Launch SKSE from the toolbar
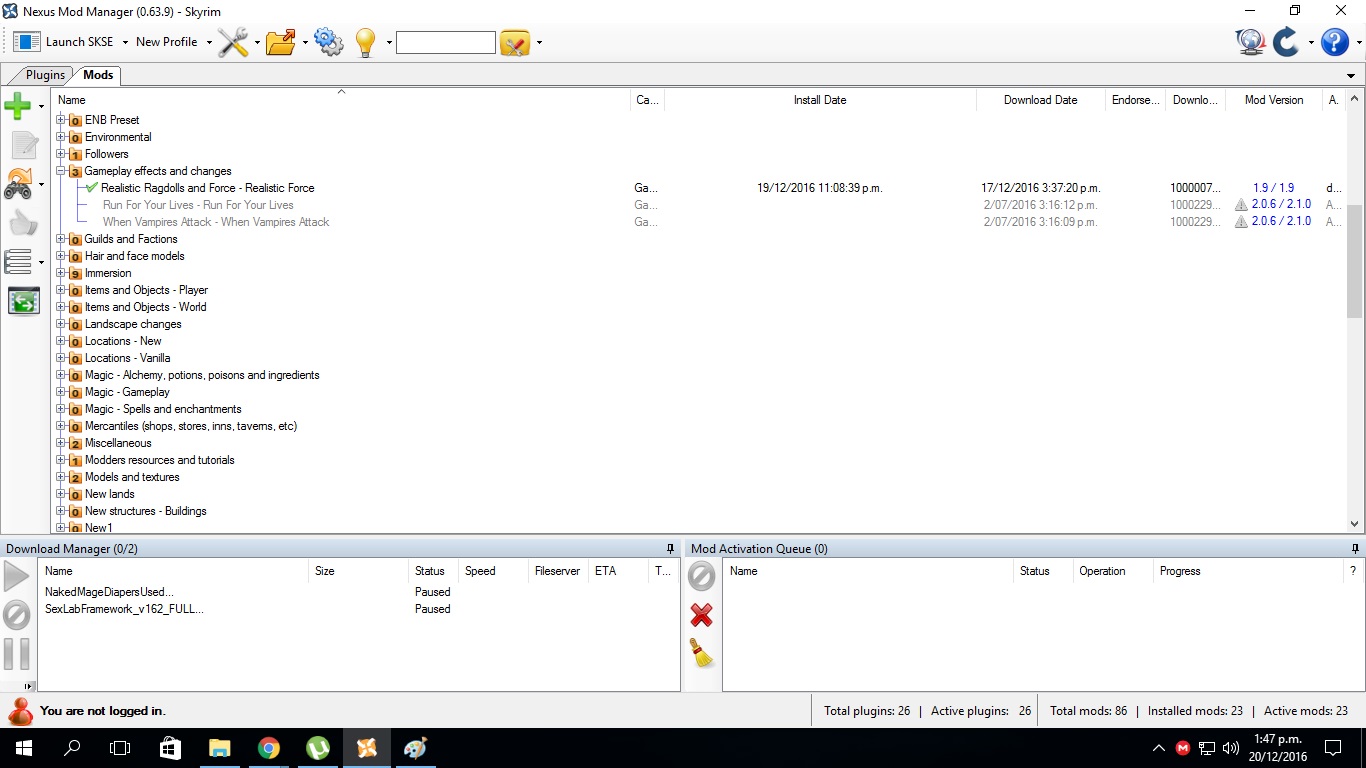The height and width of the screenshot is (768, 1366). coord(64,42)
